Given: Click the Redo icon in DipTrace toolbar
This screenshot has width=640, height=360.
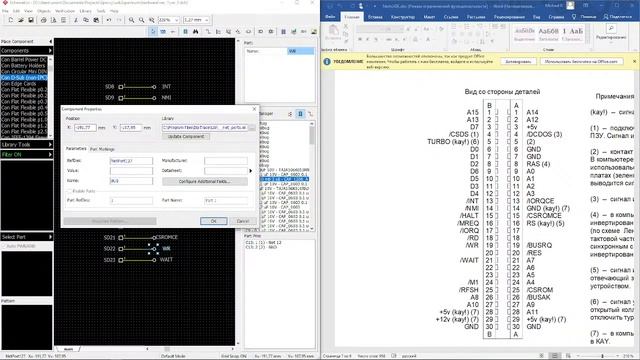Looking at the screenshot, I should (x=119, y=20).
